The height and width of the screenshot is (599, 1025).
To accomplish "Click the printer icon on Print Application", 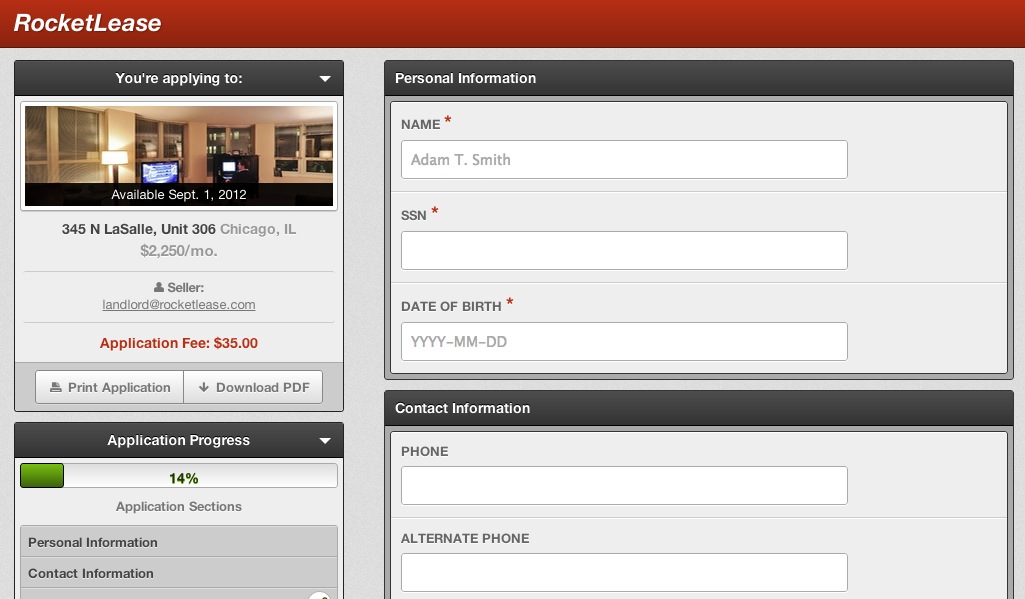I will point(56,387).
